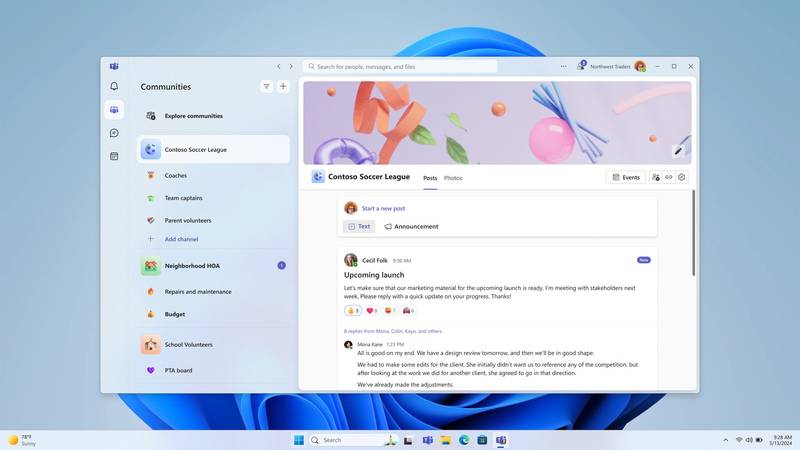Select the Communities icon in the sidebar
The height and width of the screenshot is (450, 800).
click(x=114, y=110)
